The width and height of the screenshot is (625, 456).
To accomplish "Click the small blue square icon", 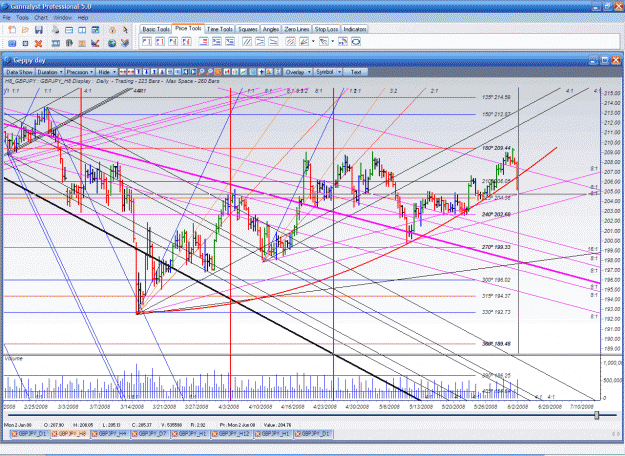I will click(x=25, y=43).
